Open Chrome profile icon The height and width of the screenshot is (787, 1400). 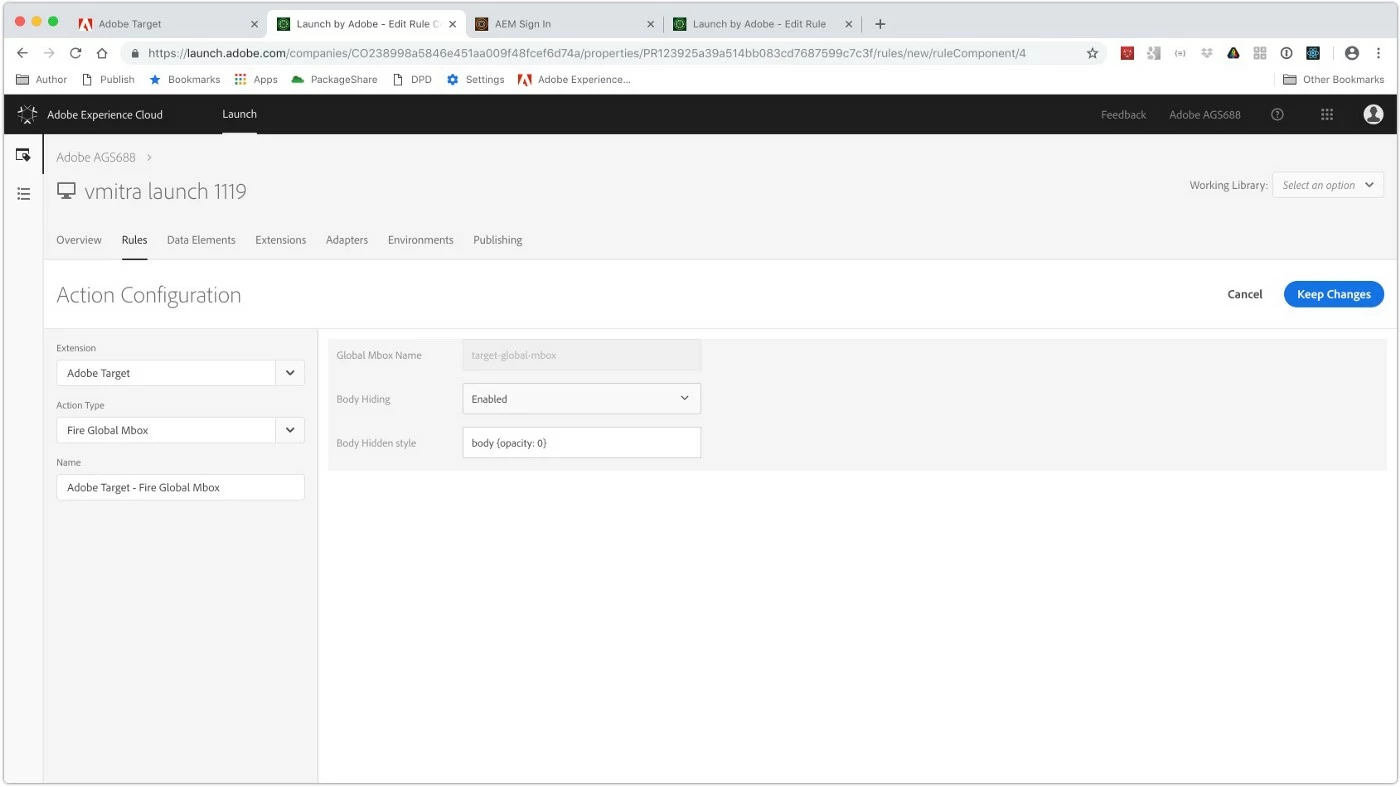tap(1352, 53)
